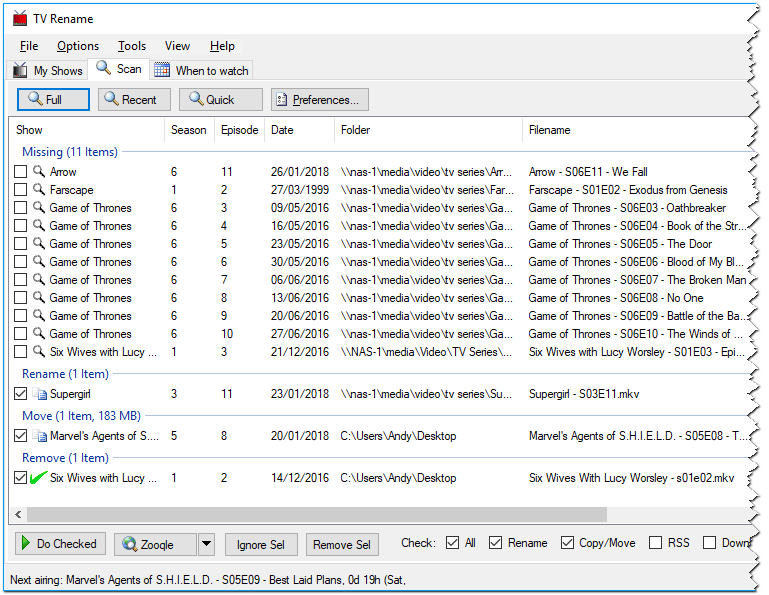Screen dimensions: 769x595
Task: Collapse the Move (1 Item, 183 MB) group
Action: [x=81, y=416]
